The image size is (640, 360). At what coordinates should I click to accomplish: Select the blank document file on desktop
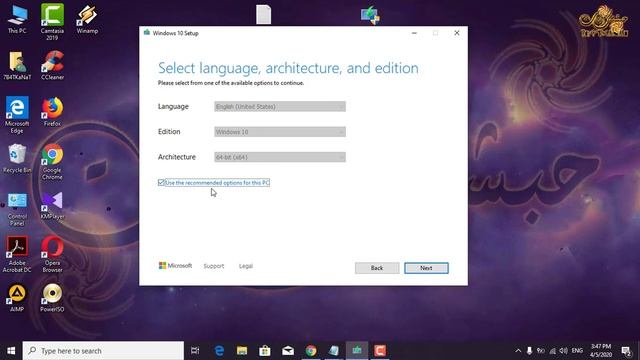click(264, 14)
